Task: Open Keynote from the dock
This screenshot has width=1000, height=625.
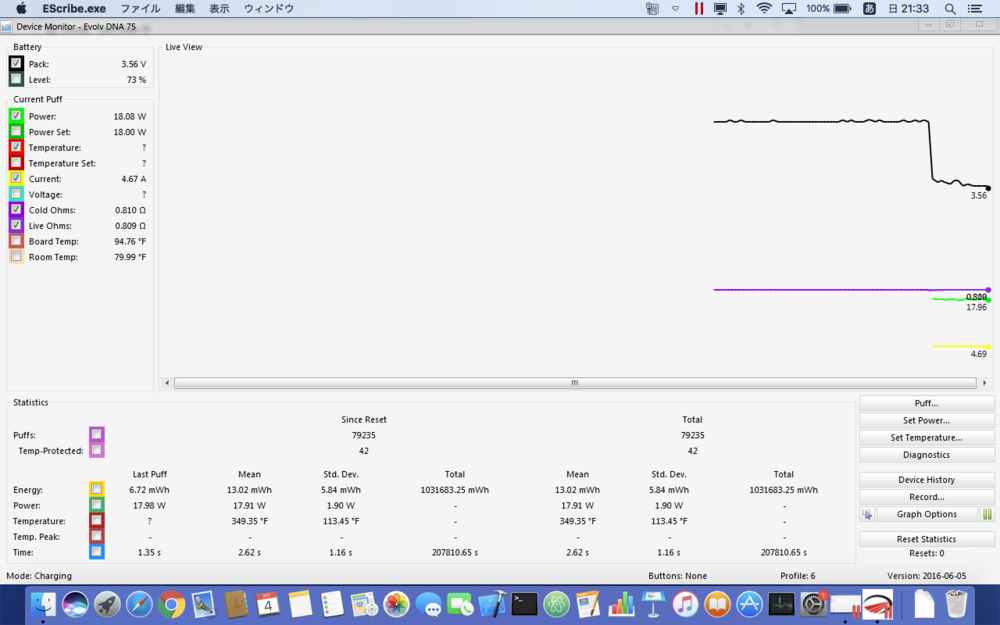Action: [653, 603]
